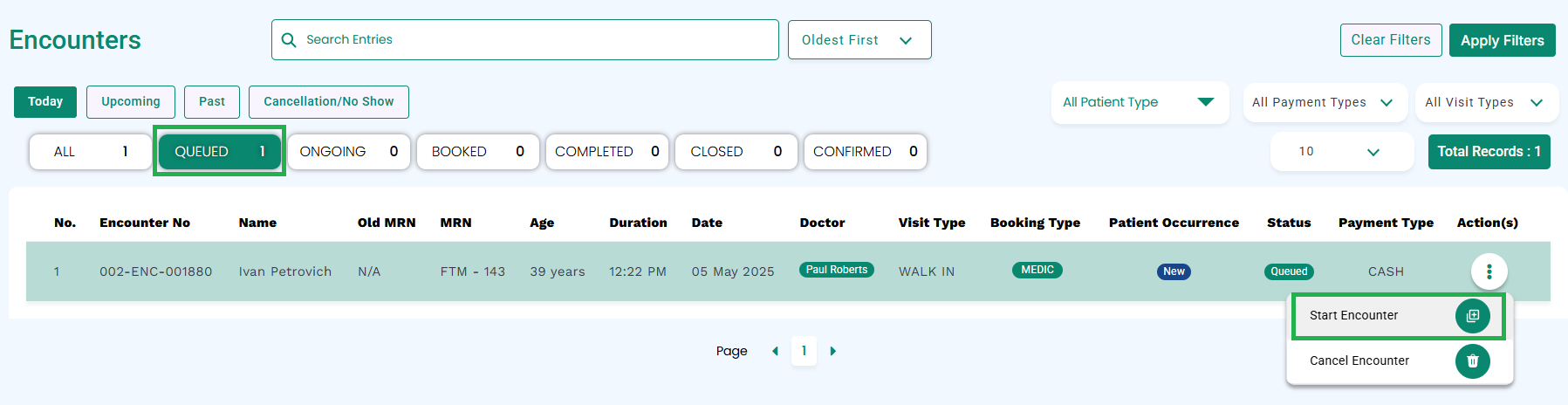Image resolution: width=1568 pixels, height=405 pixels.
Task: Click the search magnifier icon
Action: pyautogui.click(x=289, y=40)
